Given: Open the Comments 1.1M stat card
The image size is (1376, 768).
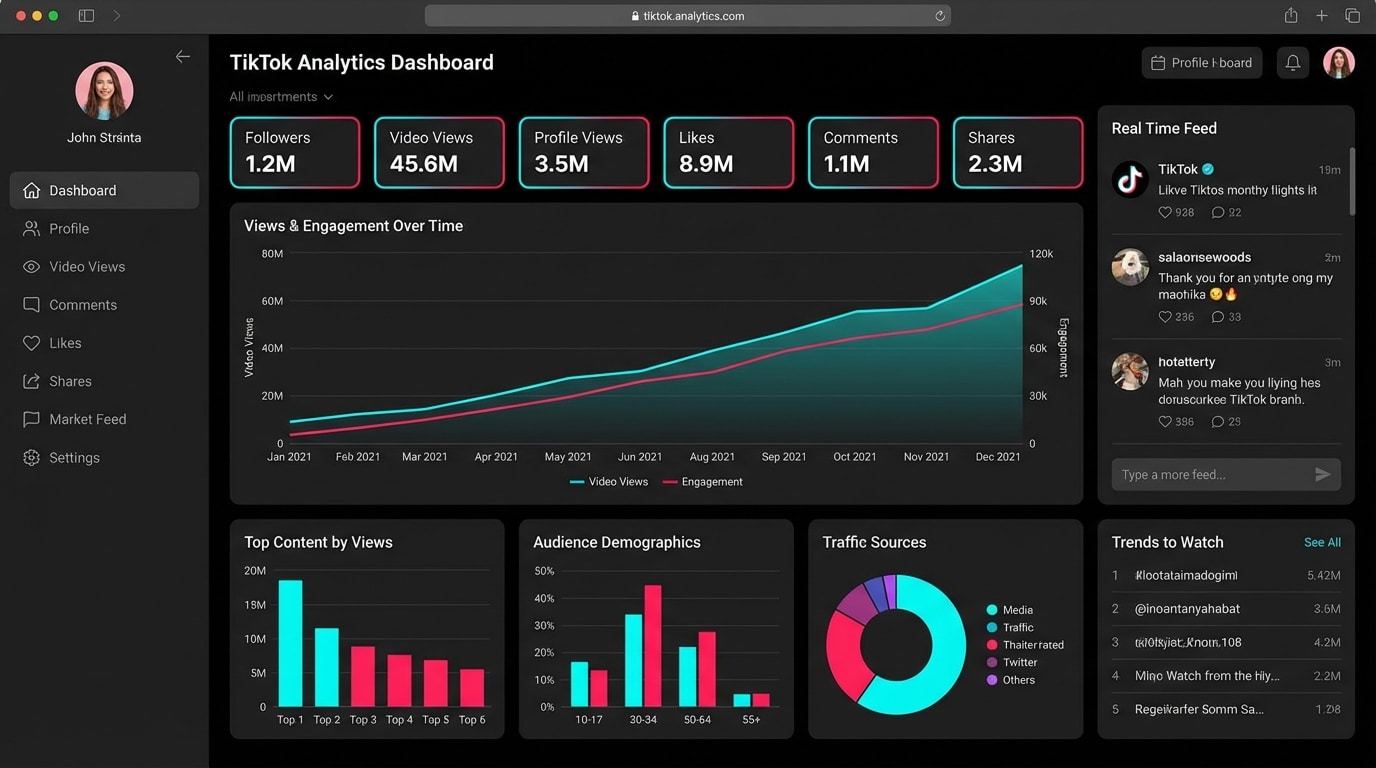Looking at the screenshot, I should tap(873, 153).
